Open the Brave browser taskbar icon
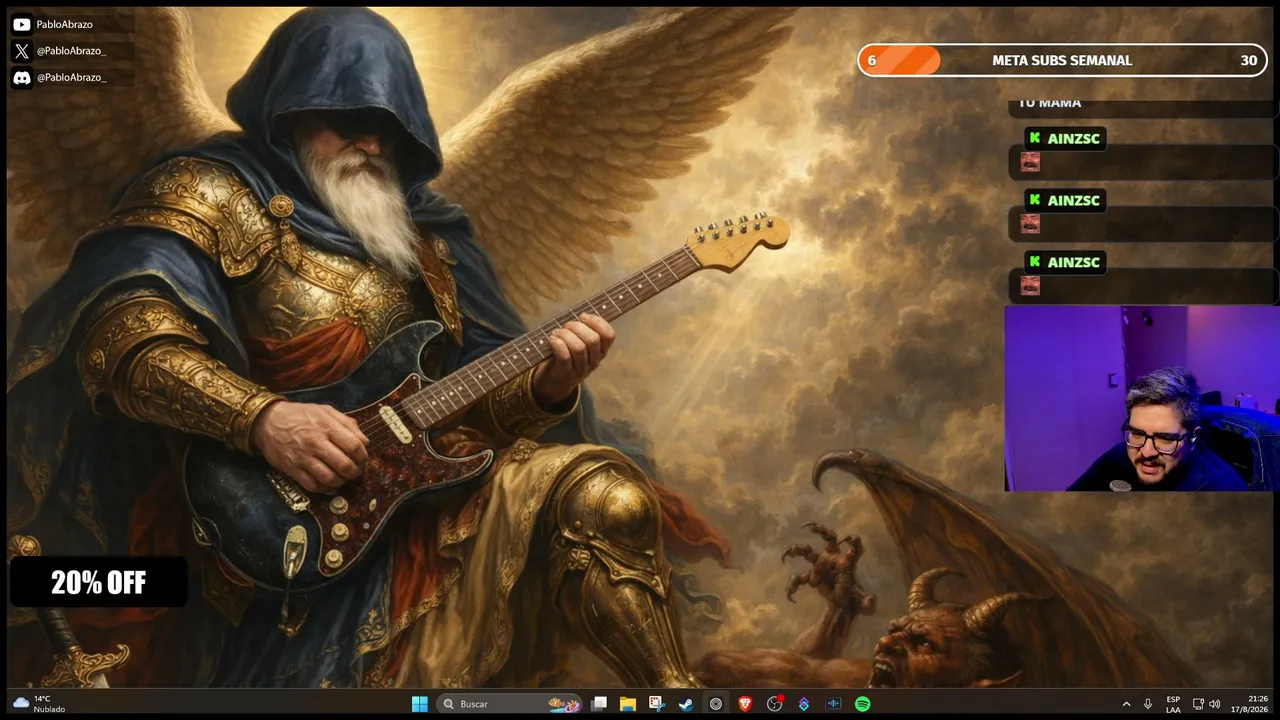This screenshot has width=1280, height=720. tap(745, 704)
